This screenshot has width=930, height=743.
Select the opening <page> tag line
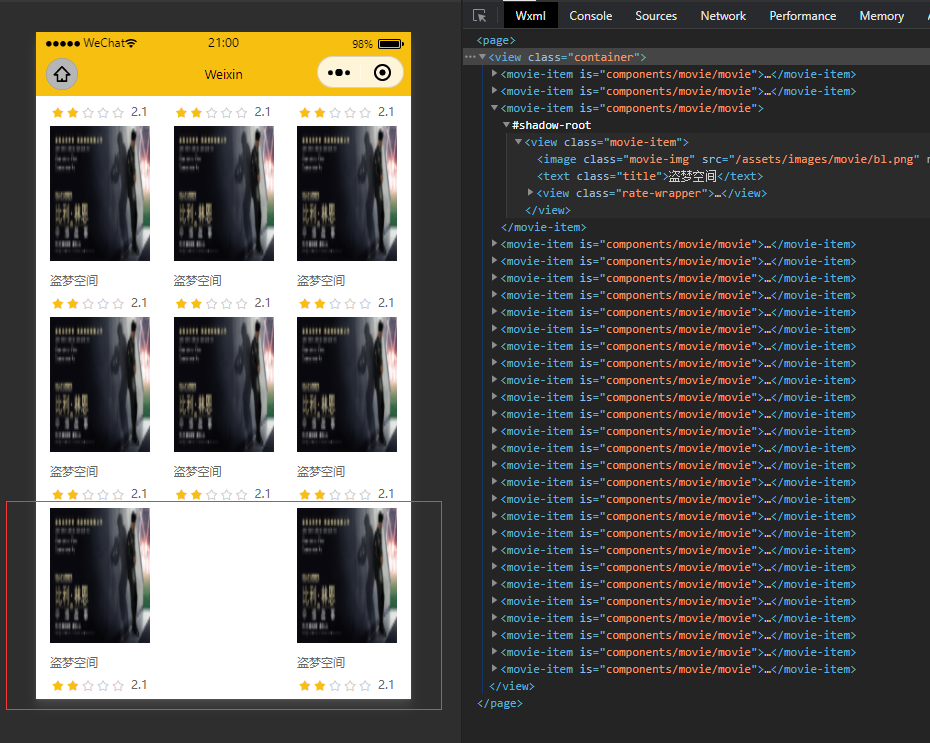[496, 40]
